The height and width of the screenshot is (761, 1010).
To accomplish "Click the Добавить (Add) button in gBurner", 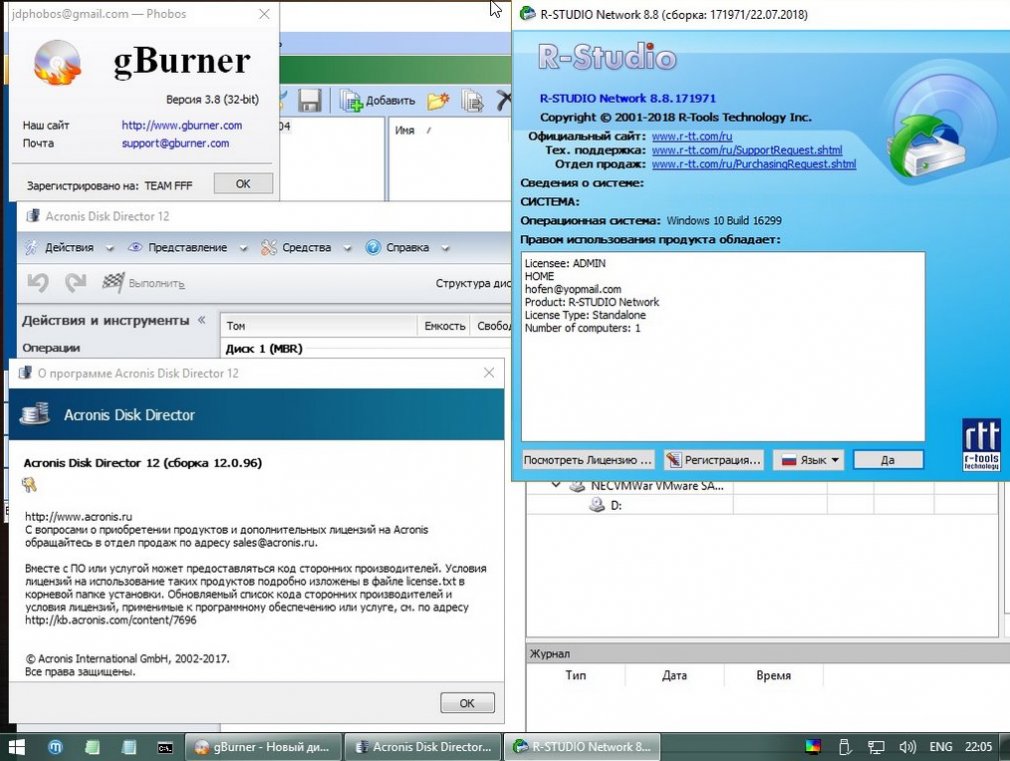I will coord(378,101).
